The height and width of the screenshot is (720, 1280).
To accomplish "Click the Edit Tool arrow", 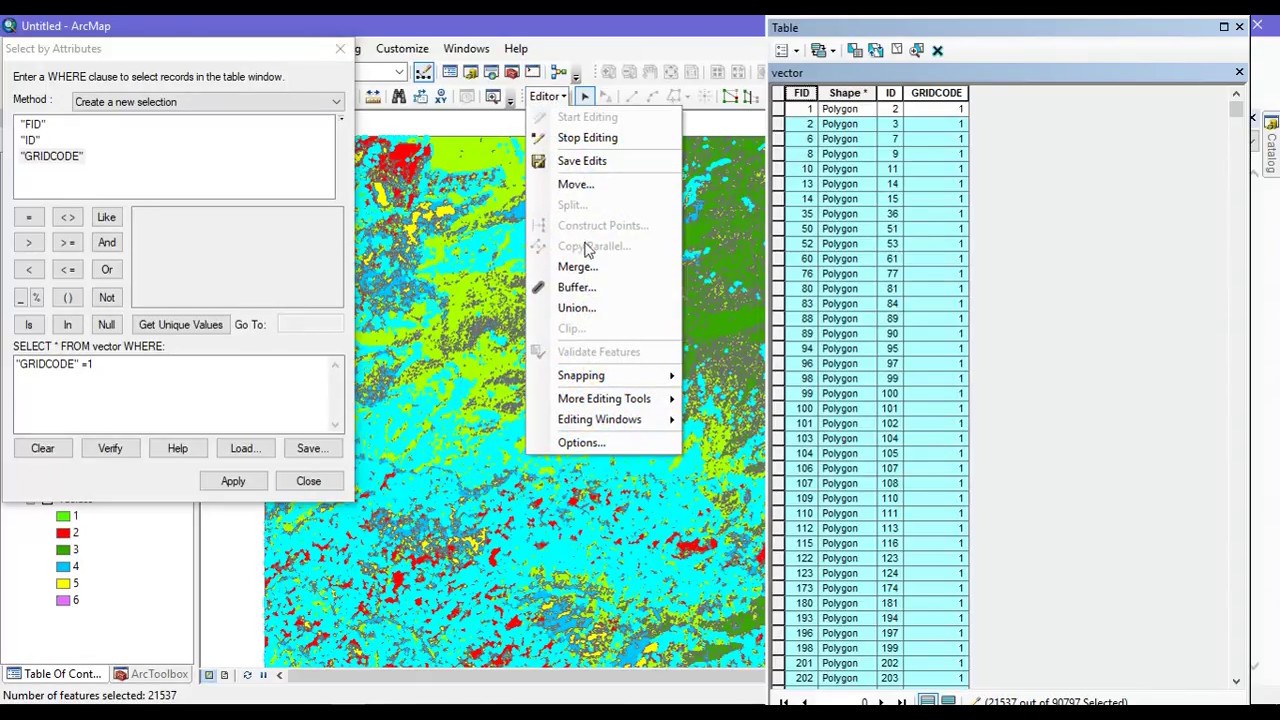I will click(585, 97).
